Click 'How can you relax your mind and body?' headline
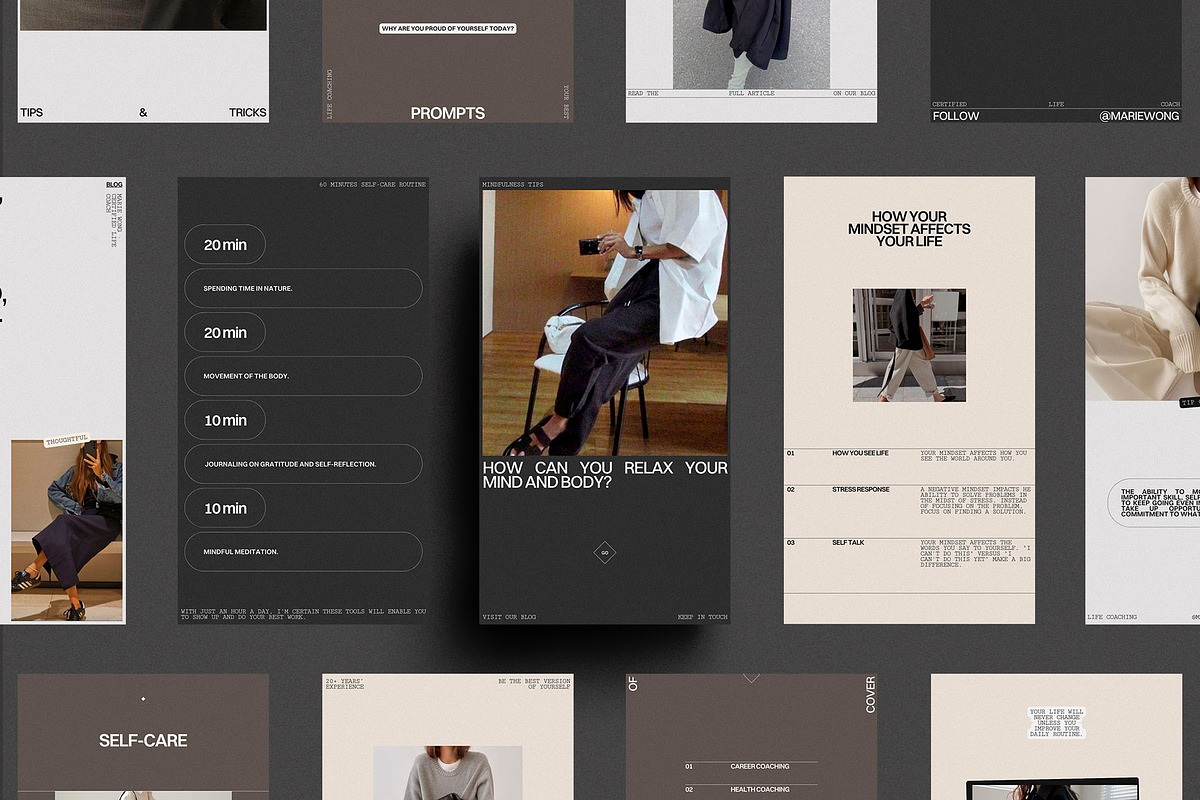This screenshot has height=800, width=1200. point(605,475)
